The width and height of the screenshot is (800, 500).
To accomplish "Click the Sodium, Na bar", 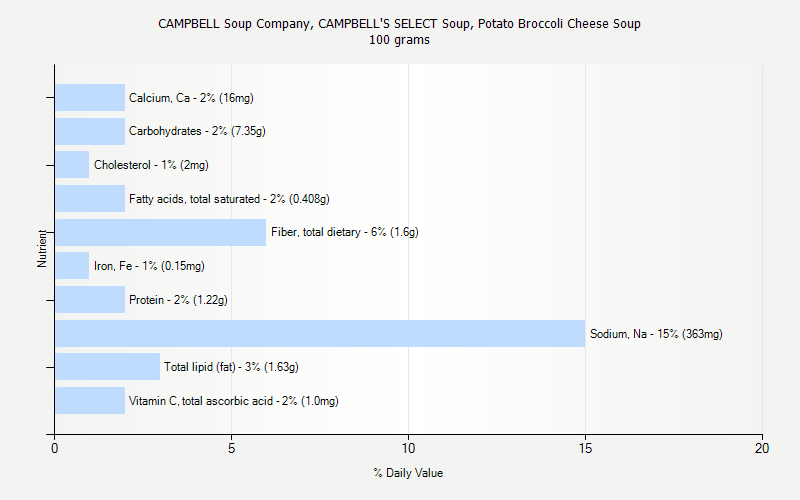I will point(320,333).
